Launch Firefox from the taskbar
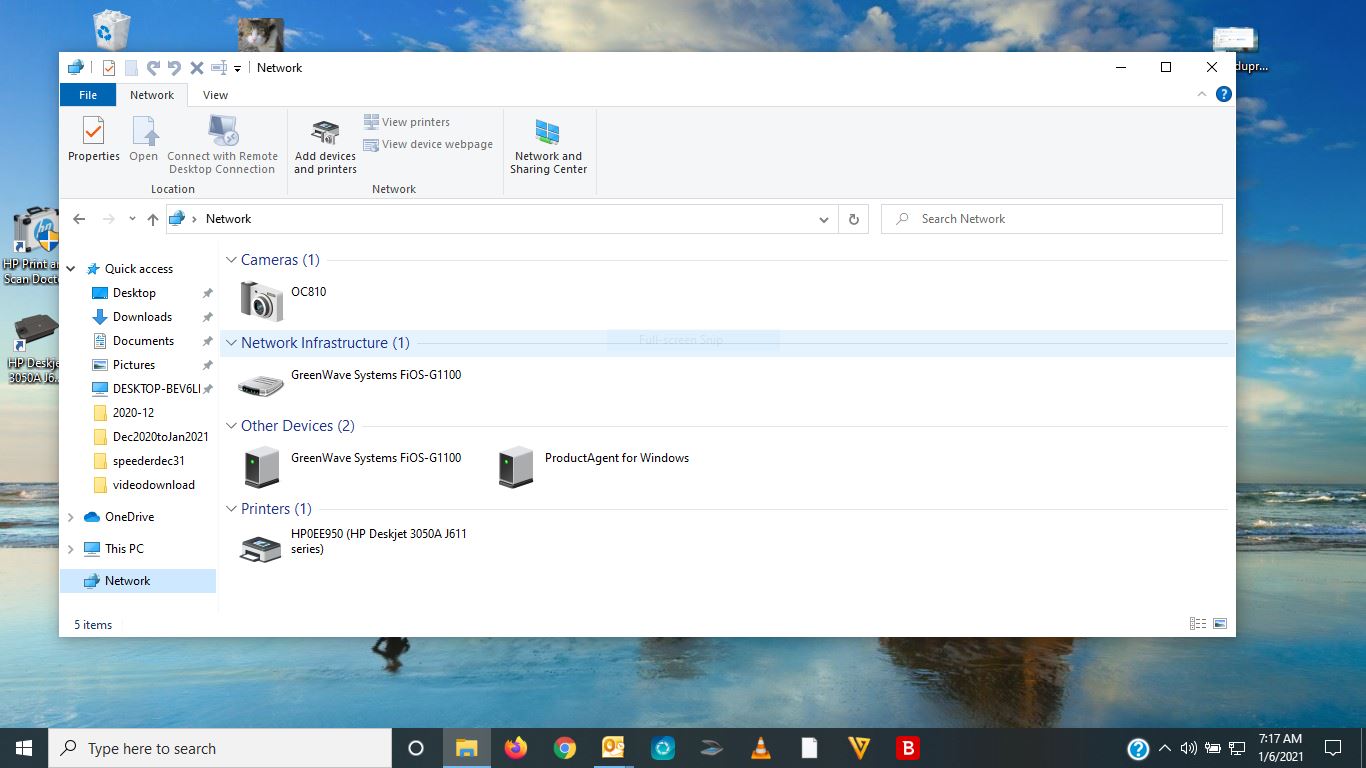Screen dimensions: 1366x768 pyautogui.click(x=516, y=748)
